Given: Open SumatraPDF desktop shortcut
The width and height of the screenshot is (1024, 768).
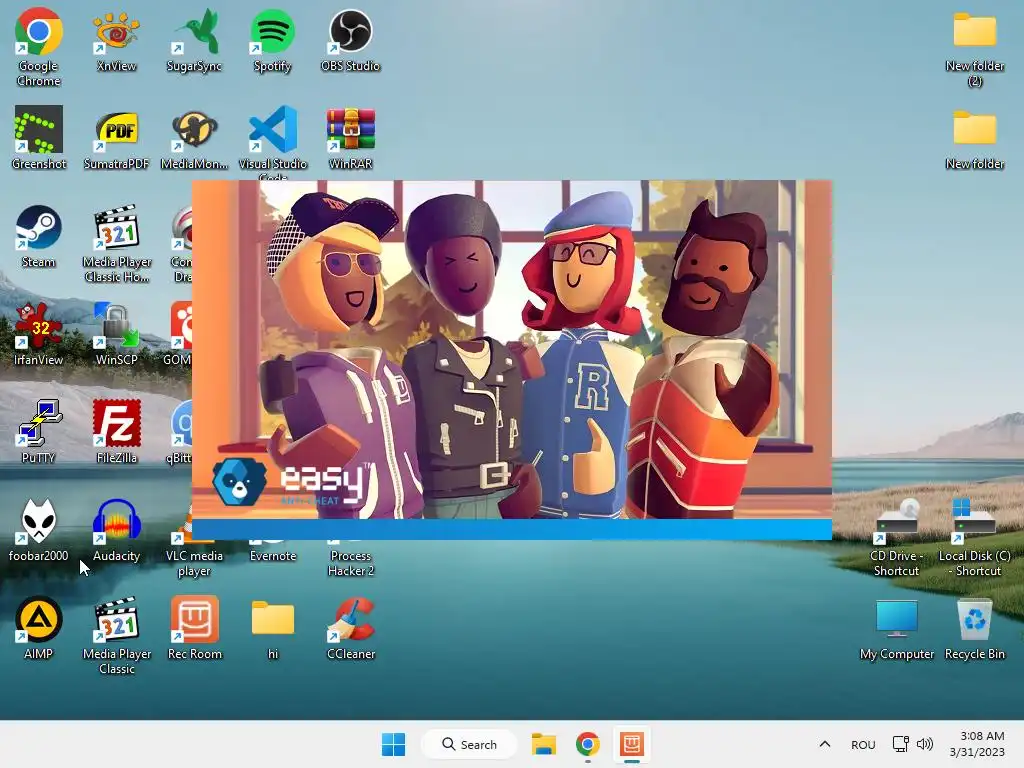Looking at the screenshot, I should pyautogui.click(x=116, y=138).
